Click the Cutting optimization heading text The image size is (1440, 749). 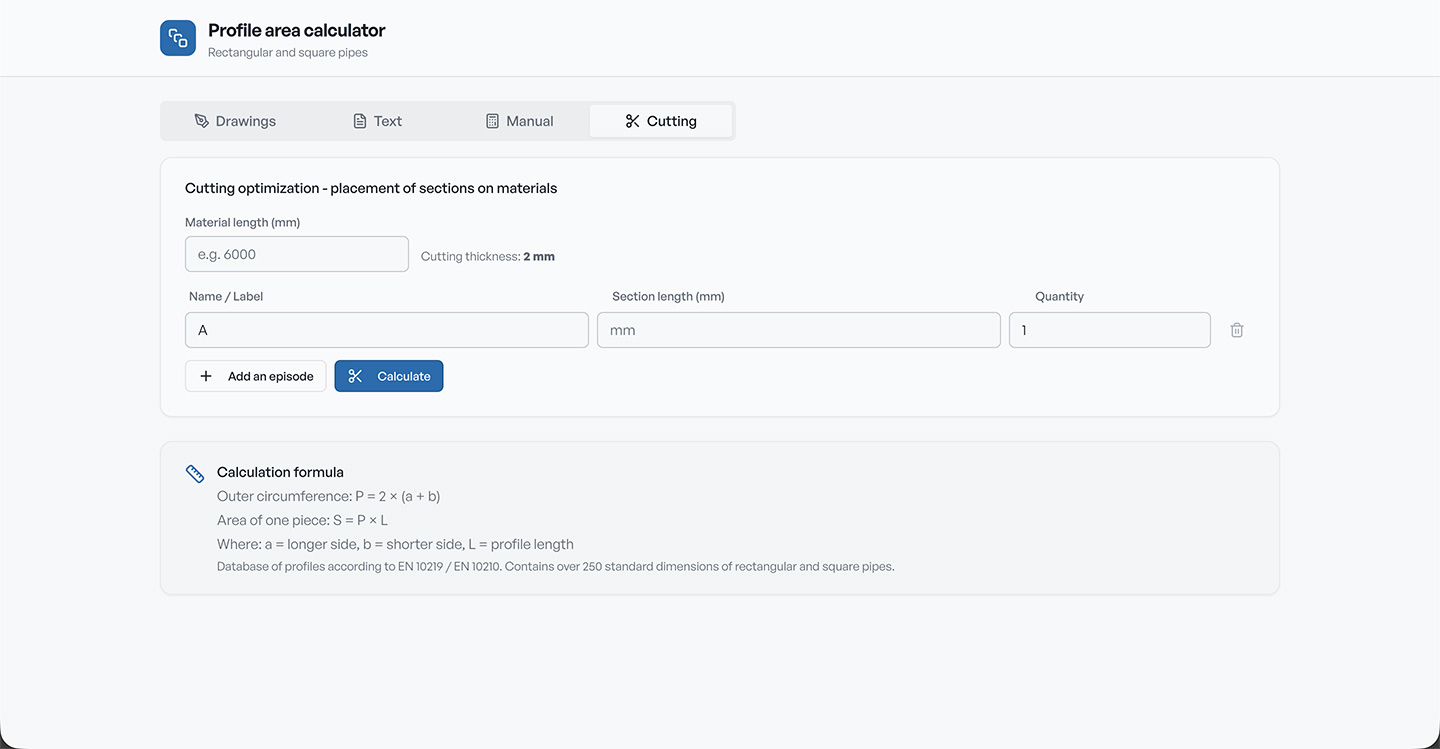point(371,188)
